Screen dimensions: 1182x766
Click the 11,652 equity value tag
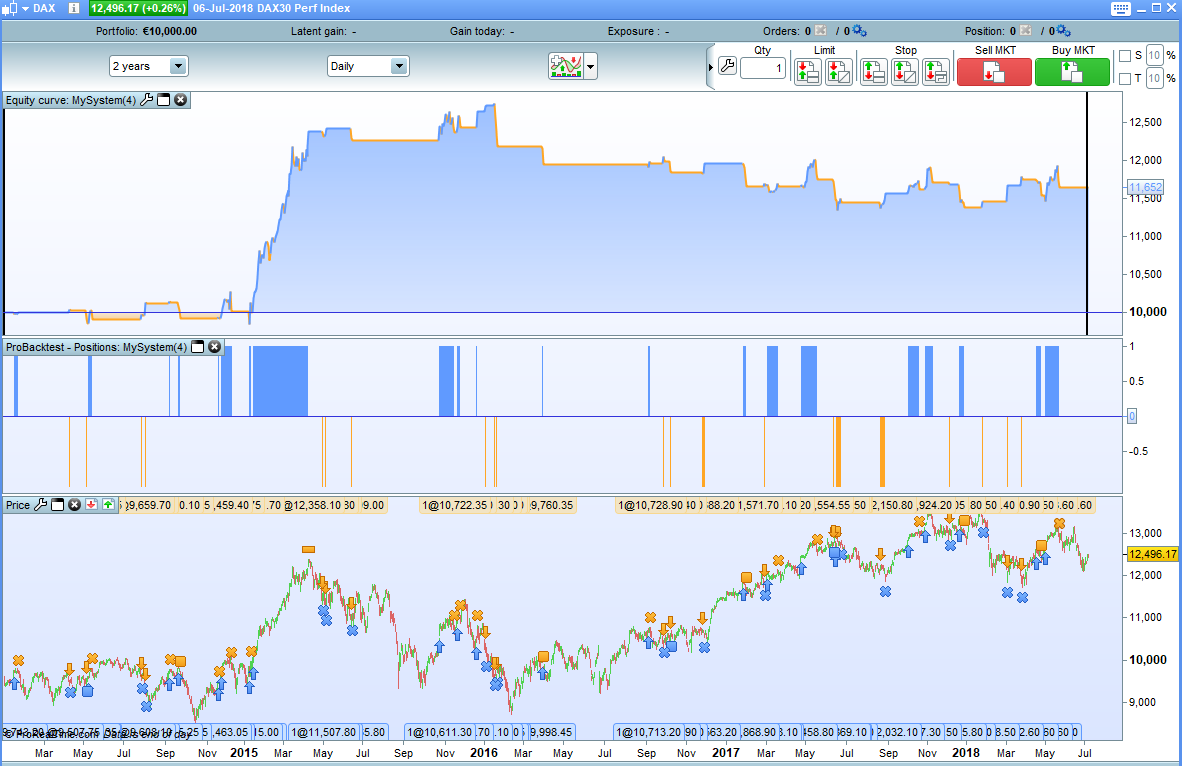tap(1145, 187)
